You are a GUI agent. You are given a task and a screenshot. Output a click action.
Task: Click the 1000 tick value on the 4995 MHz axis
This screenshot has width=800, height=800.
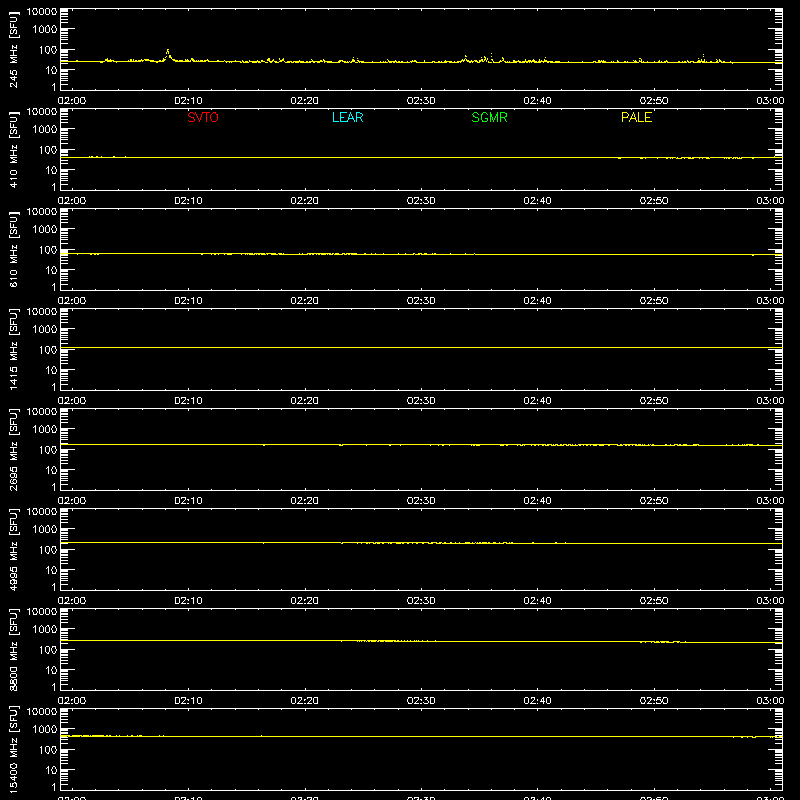click(45, 530)
